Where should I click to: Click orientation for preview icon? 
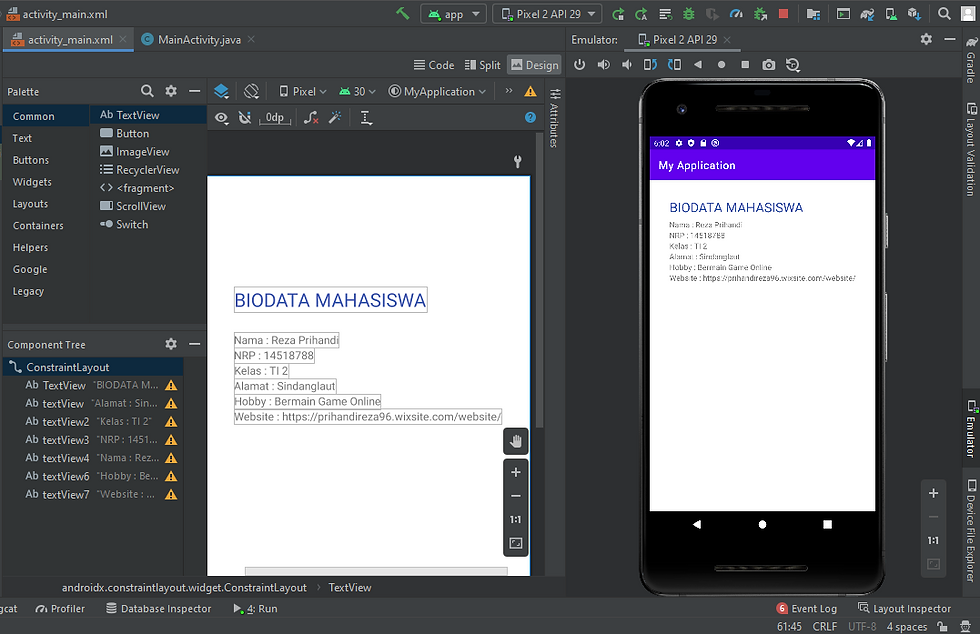251,91
